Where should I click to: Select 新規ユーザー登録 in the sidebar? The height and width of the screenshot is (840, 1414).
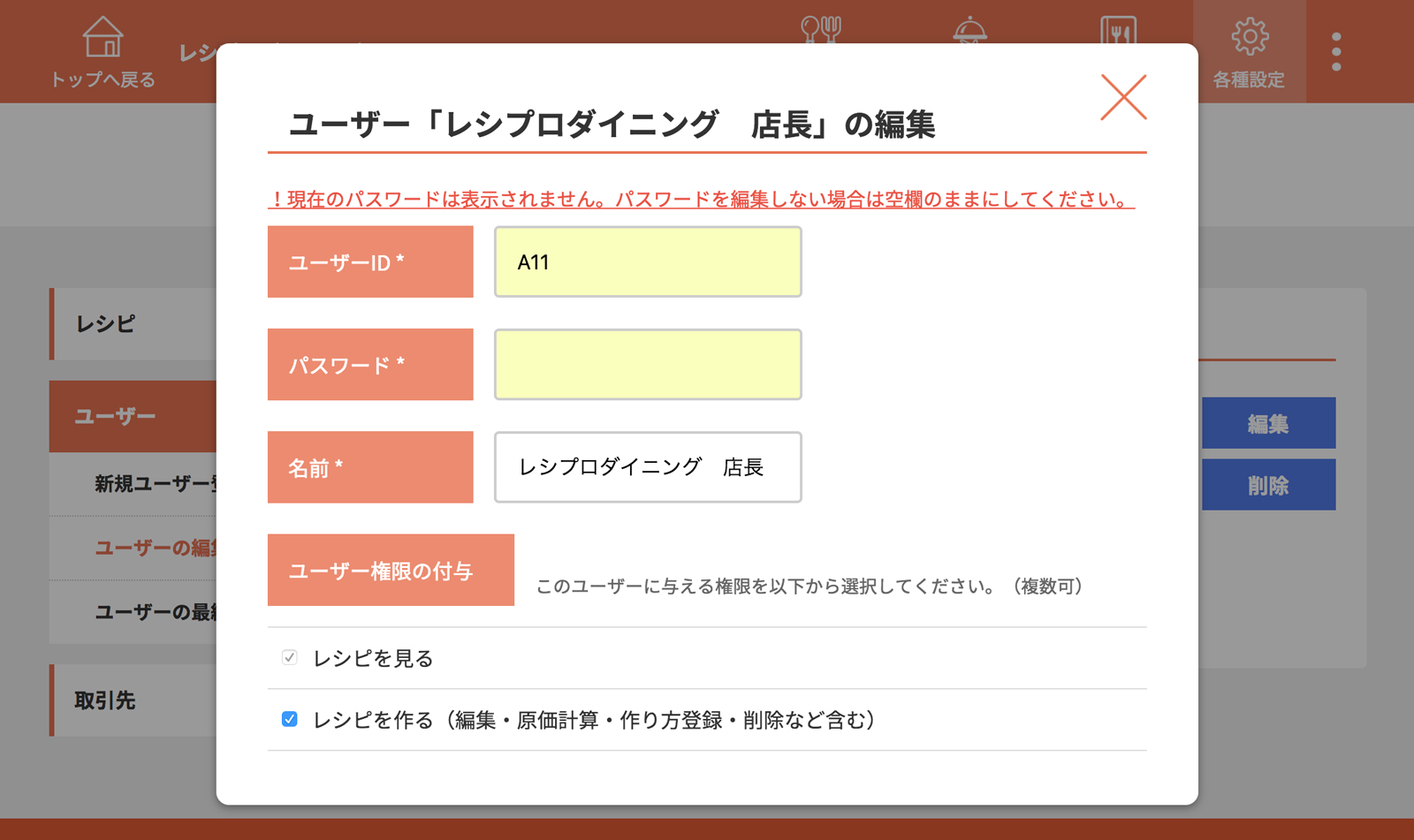coord(155,484)
